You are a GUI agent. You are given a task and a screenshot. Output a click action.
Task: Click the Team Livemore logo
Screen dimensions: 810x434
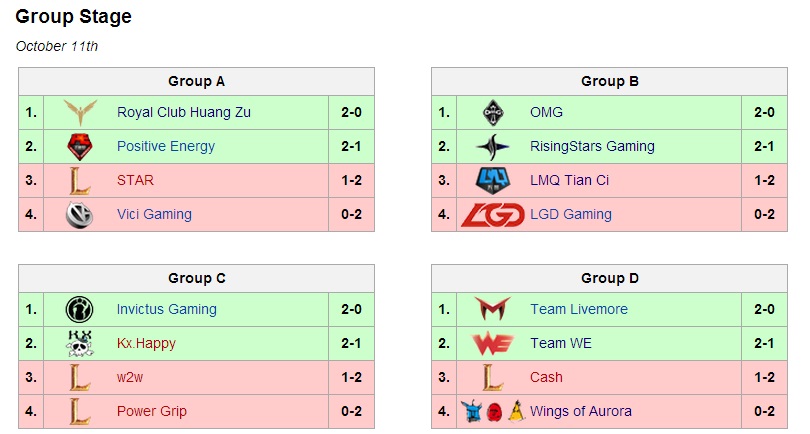click(x=493, y=309)
